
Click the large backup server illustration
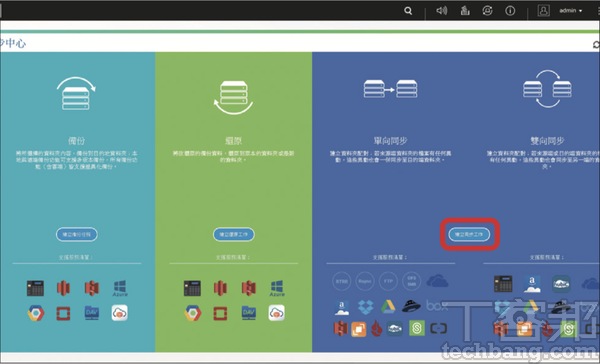pos(76,94)
